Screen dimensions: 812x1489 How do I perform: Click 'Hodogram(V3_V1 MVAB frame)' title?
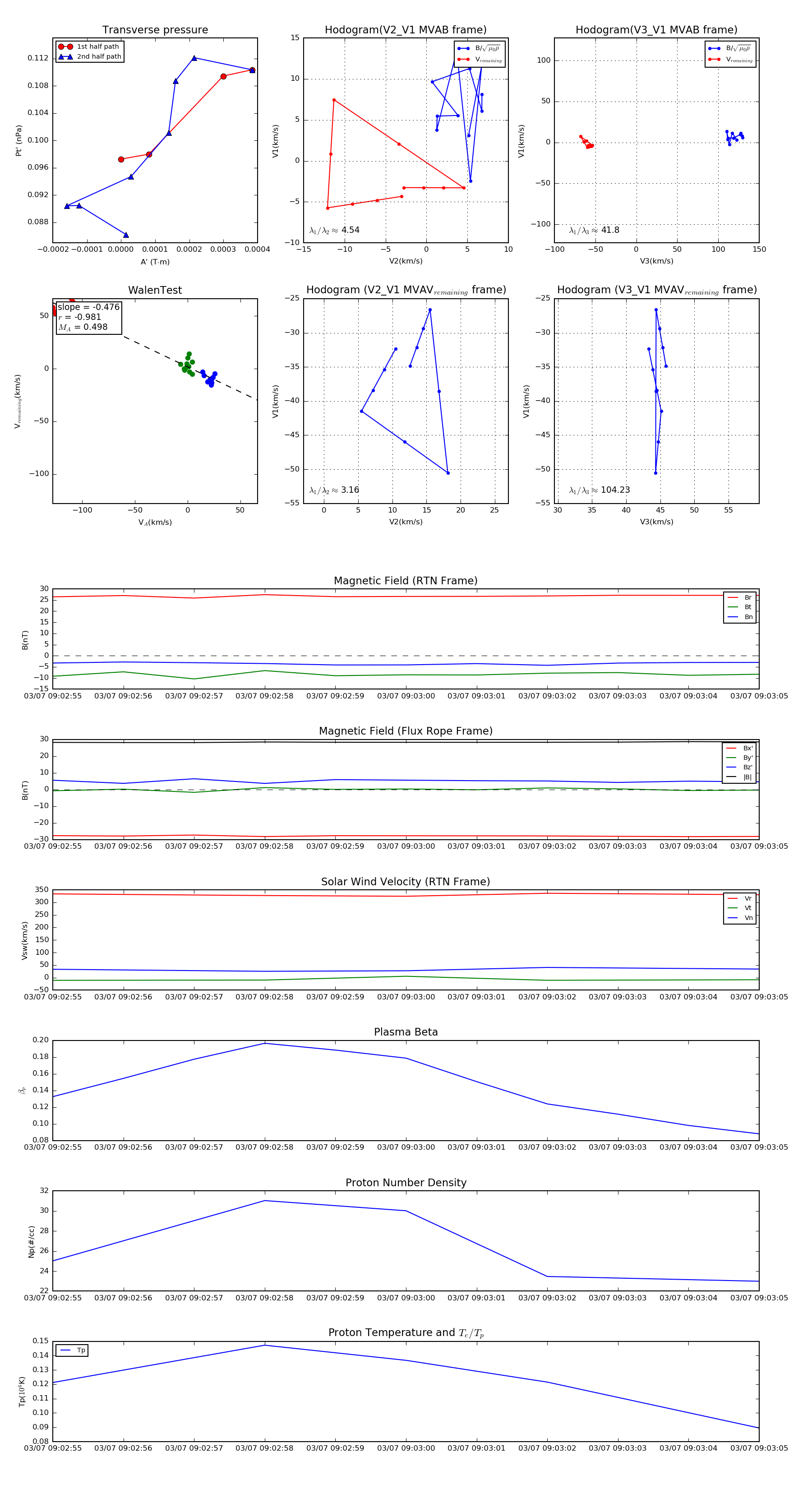click(x=656, y=29)
